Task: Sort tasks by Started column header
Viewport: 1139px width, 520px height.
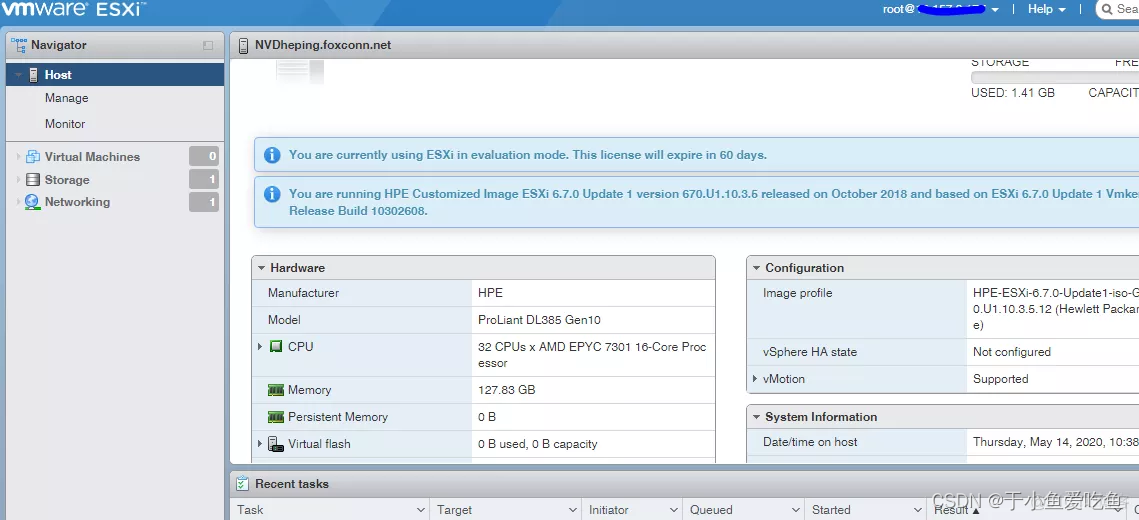Action: point(831,510)
